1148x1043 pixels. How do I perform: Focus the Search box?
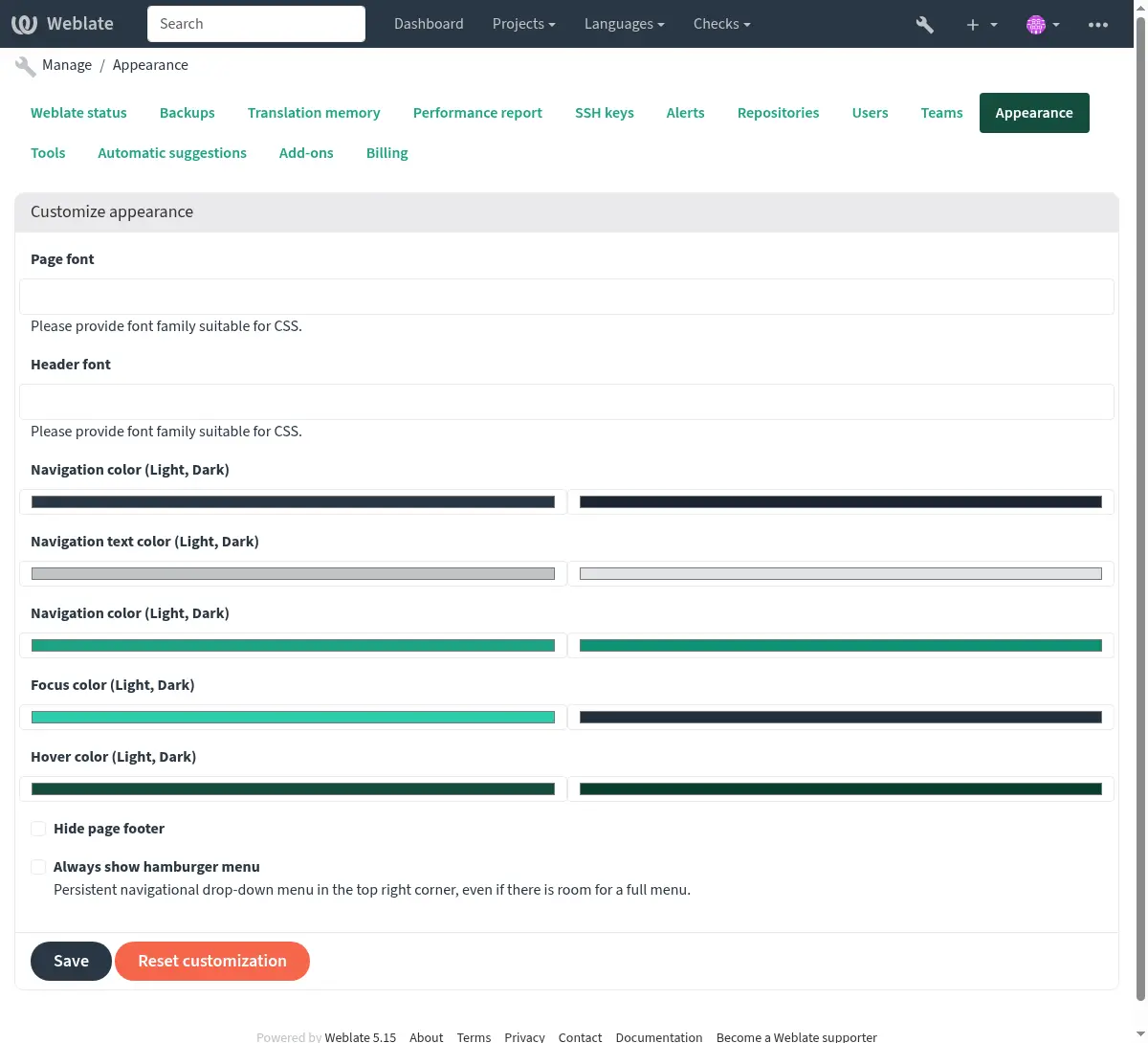point(256,24)
